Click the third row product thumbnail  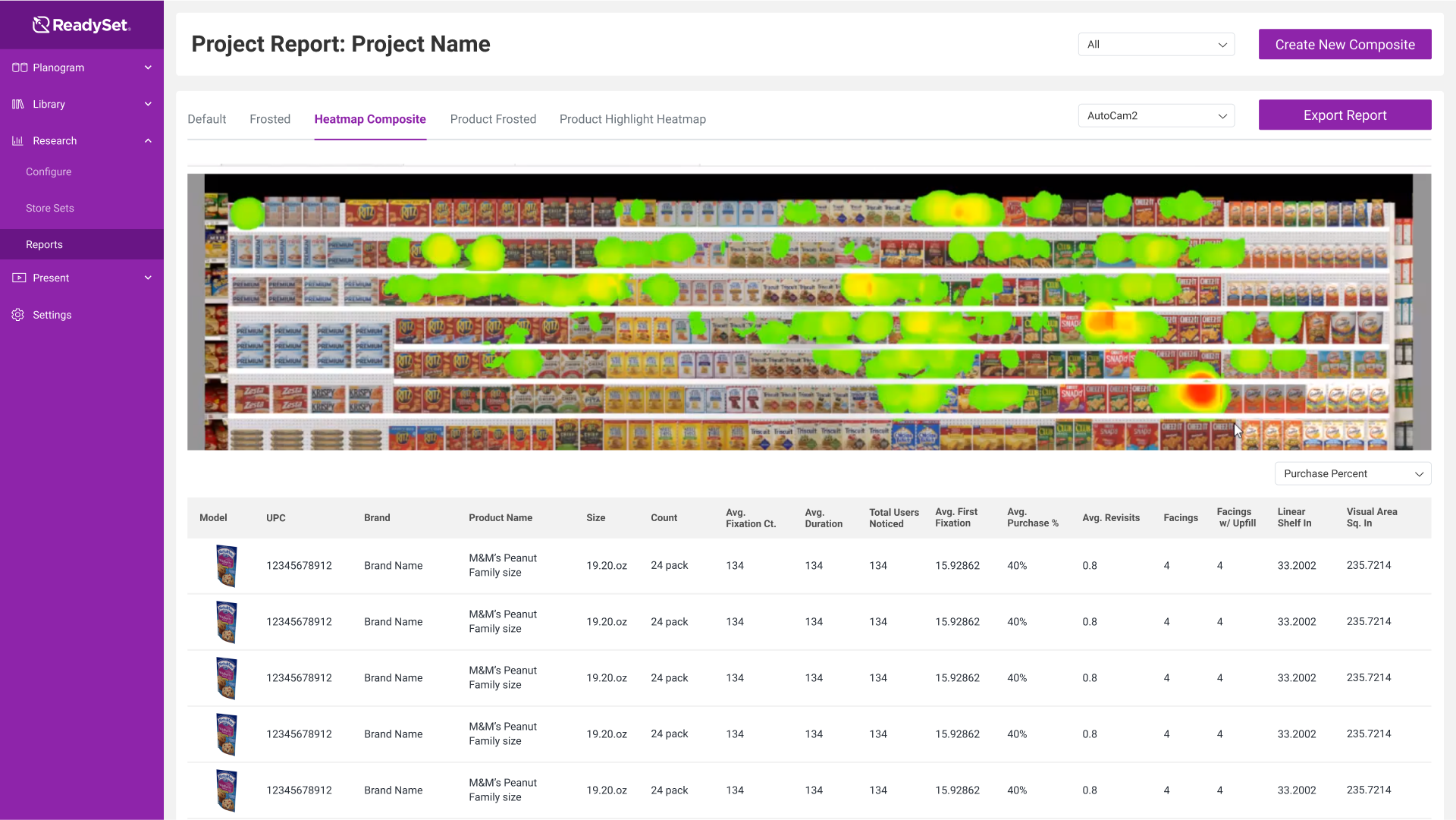click(227, 678)
